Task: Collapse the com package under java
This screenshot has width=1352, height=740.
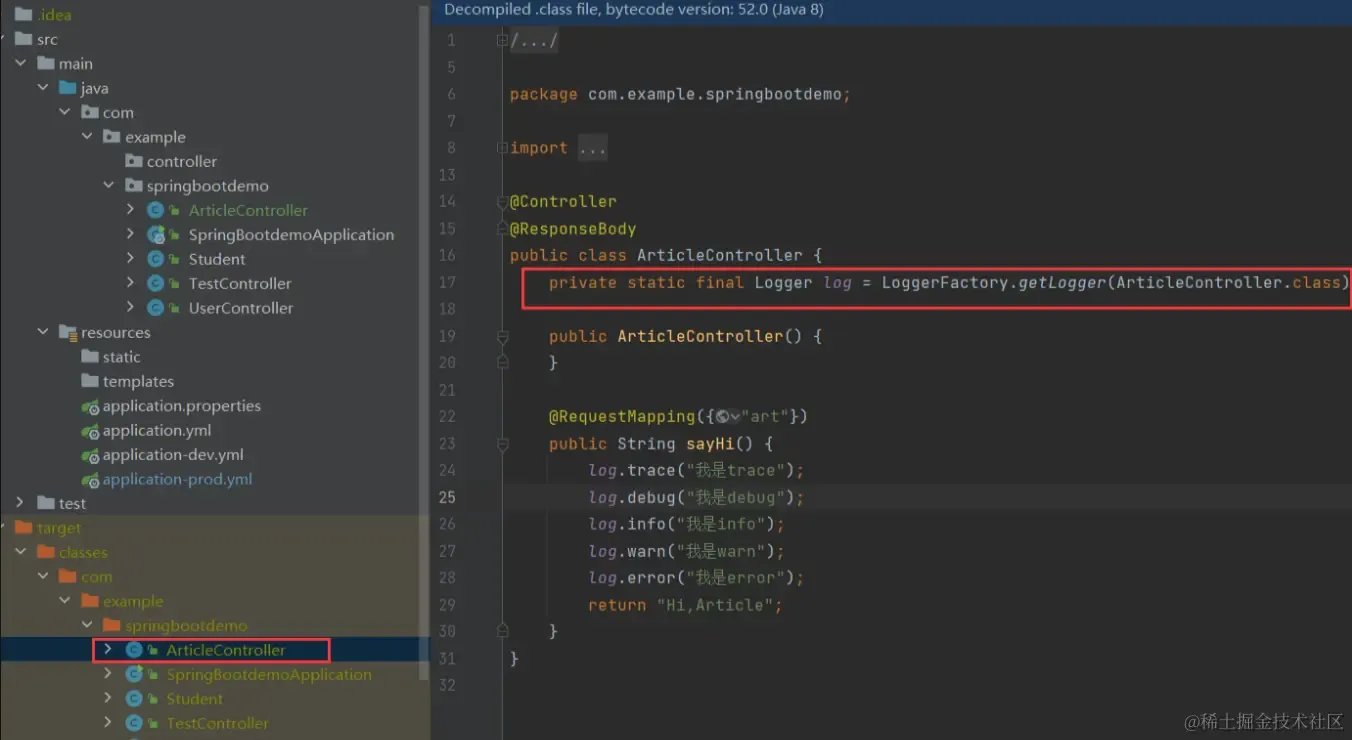Action: [65, 113]
